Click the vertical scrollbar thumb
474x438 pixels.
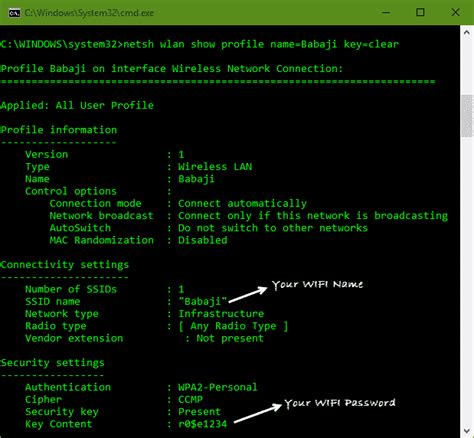(467, 116)
